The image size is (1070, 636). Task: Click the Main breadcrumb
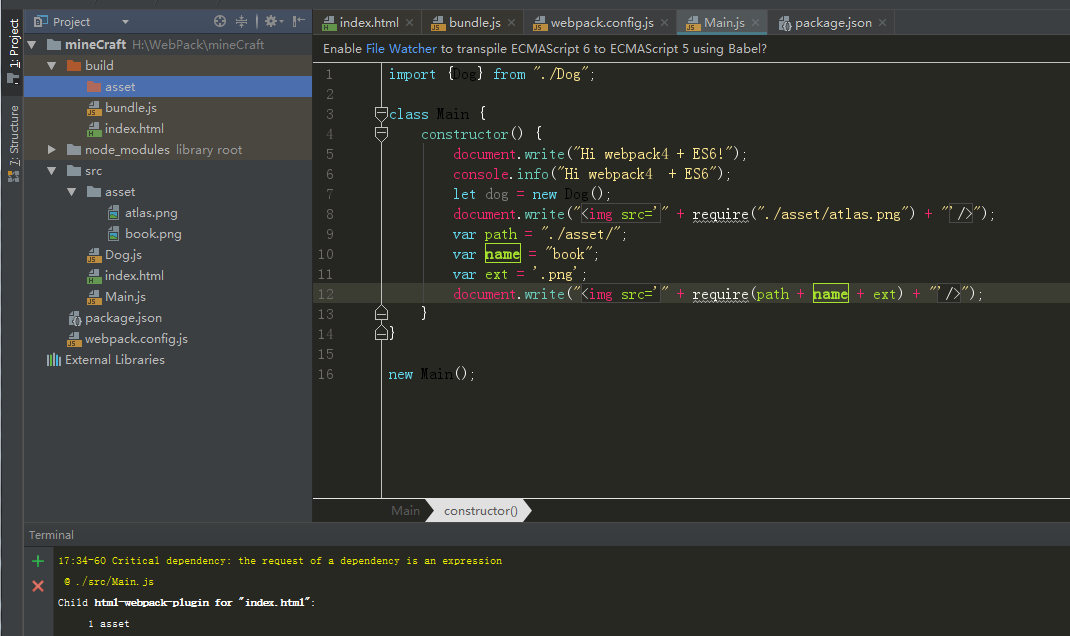click(405, 510)
